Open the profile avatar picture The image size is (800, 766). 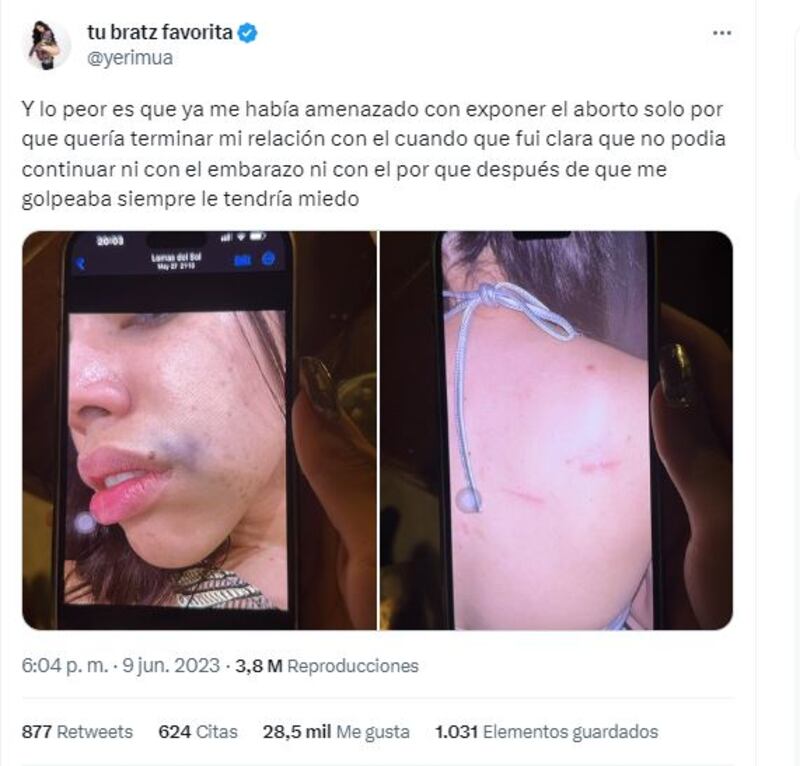pyautogui.click(x=45, y=45)
